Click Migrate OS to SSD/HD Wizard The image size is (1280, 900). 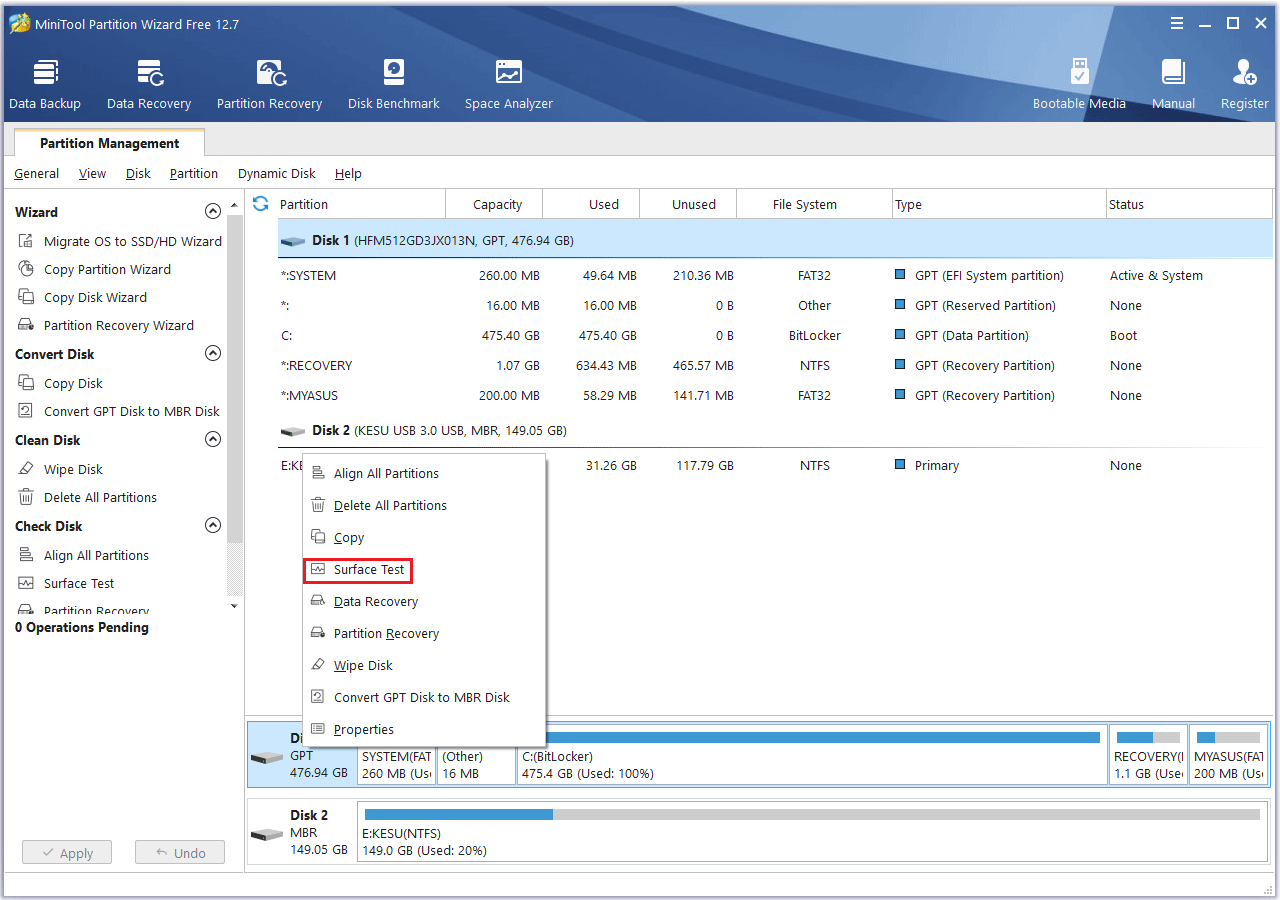pyautogui.click(x=132, y=242)
